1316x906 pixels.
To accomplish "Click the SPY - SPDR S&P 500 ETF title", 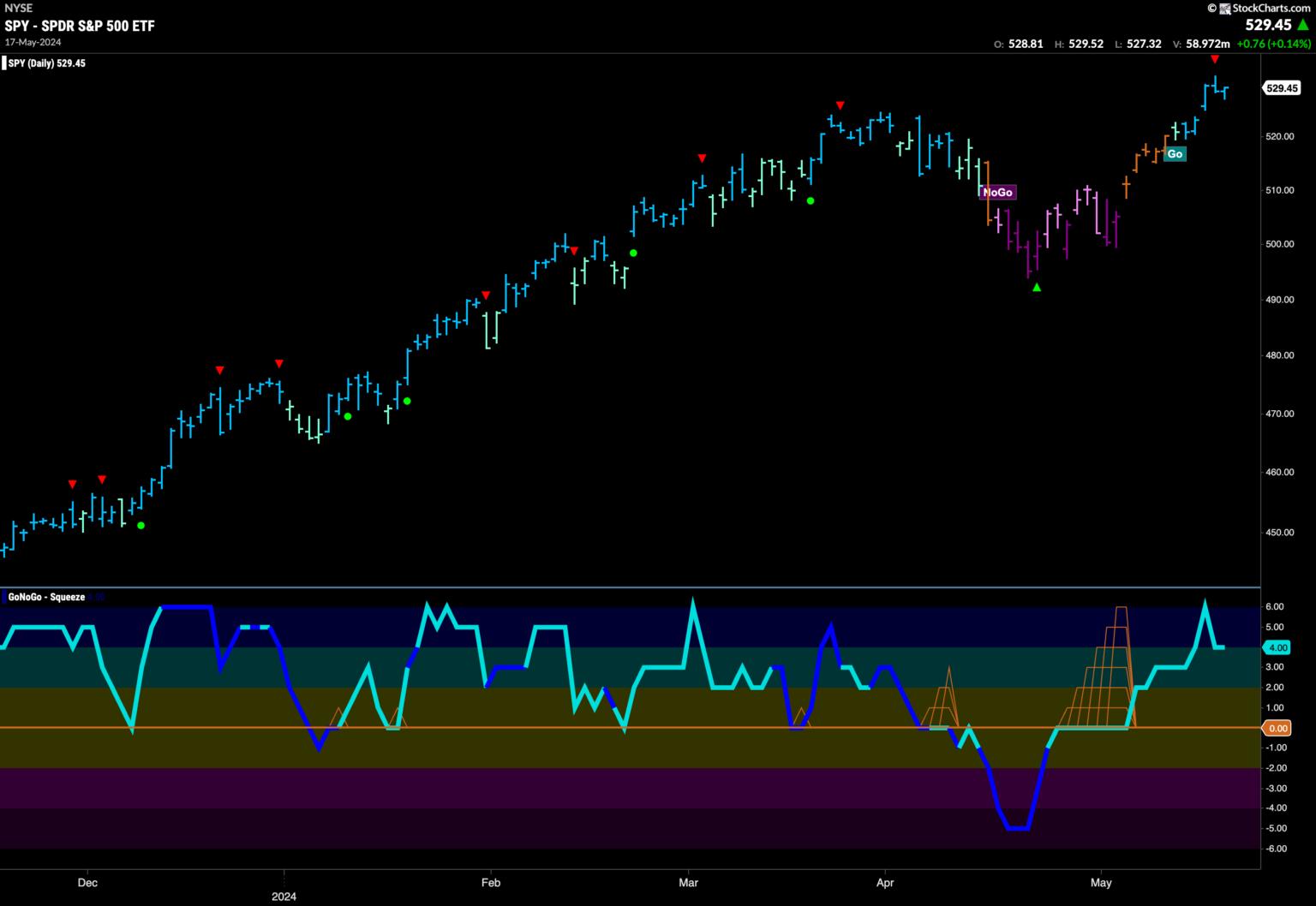I will (x=80, y=26).
